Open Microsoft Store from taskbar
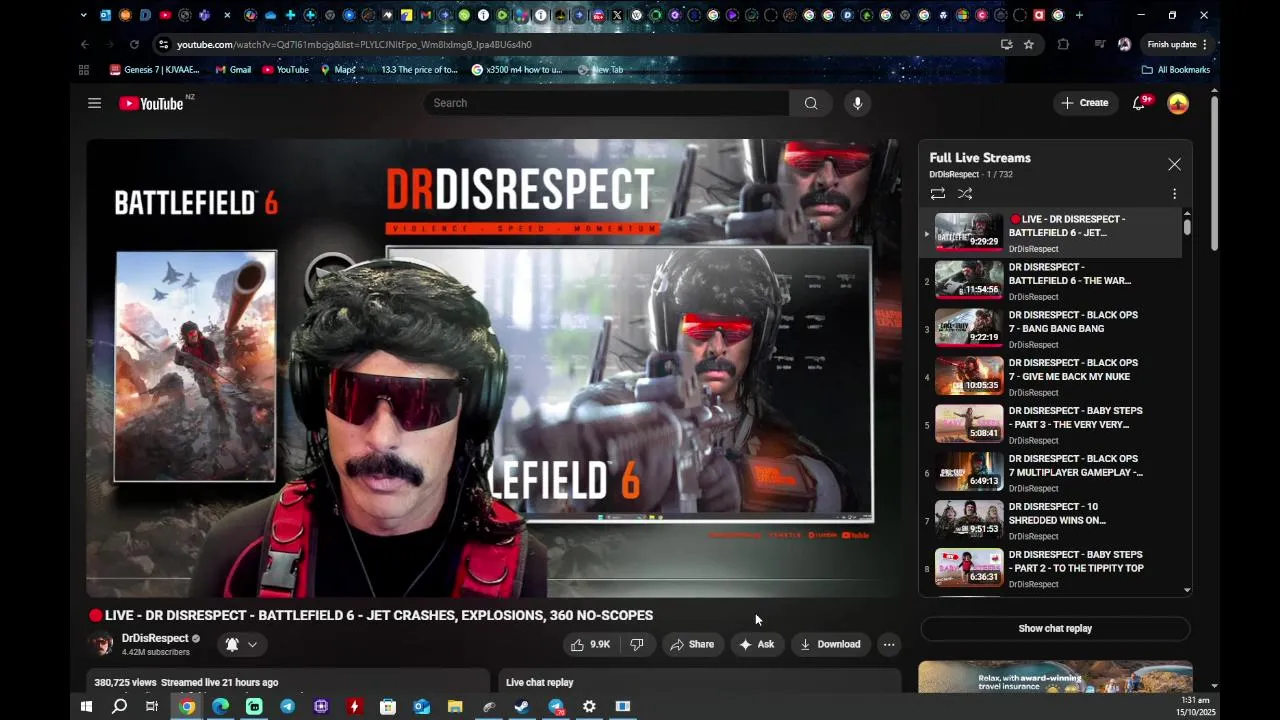 tap(388, 706)
